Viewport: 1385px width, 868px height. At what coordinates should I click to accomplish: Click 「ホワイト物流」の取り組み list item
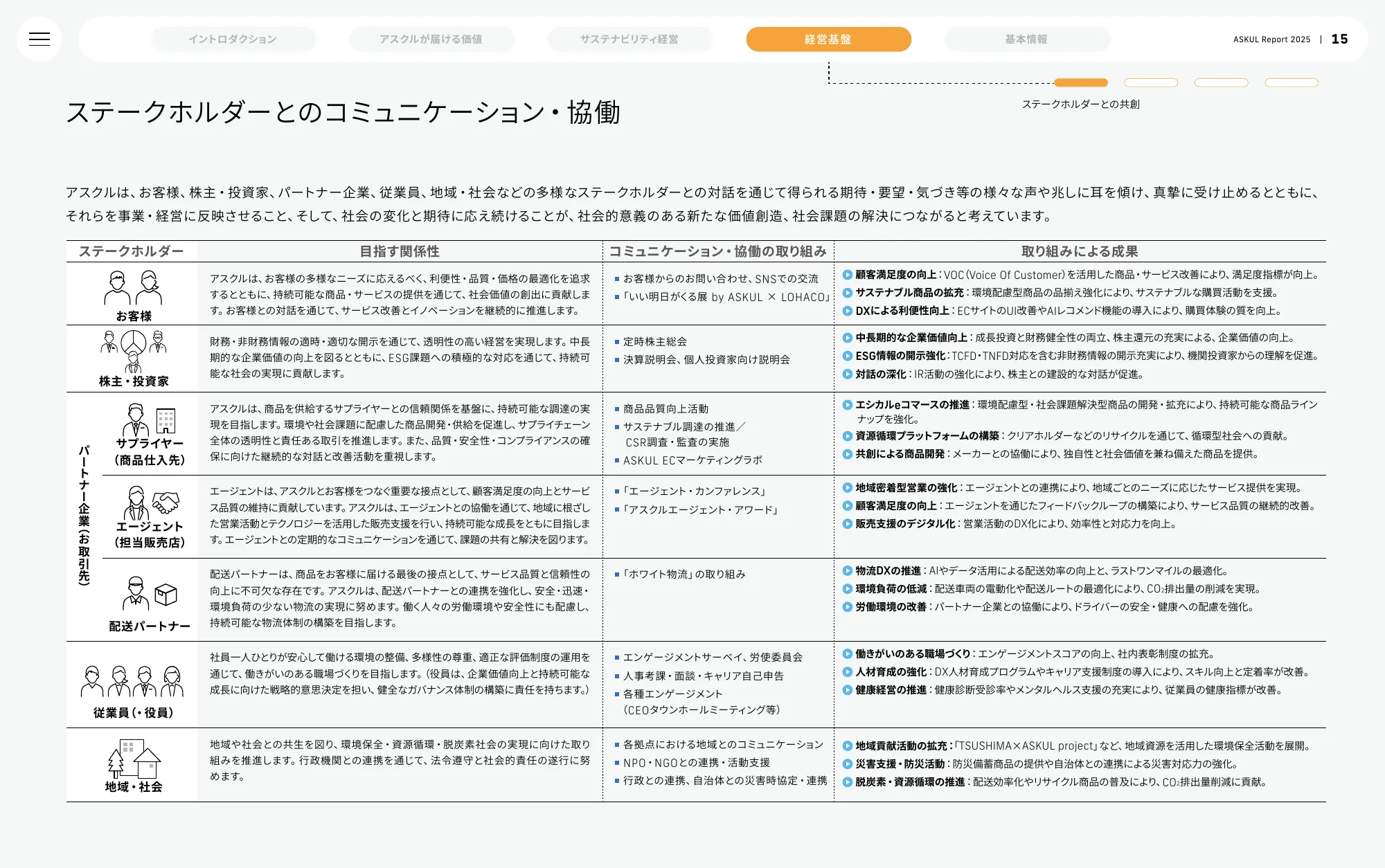click(684, 575)
